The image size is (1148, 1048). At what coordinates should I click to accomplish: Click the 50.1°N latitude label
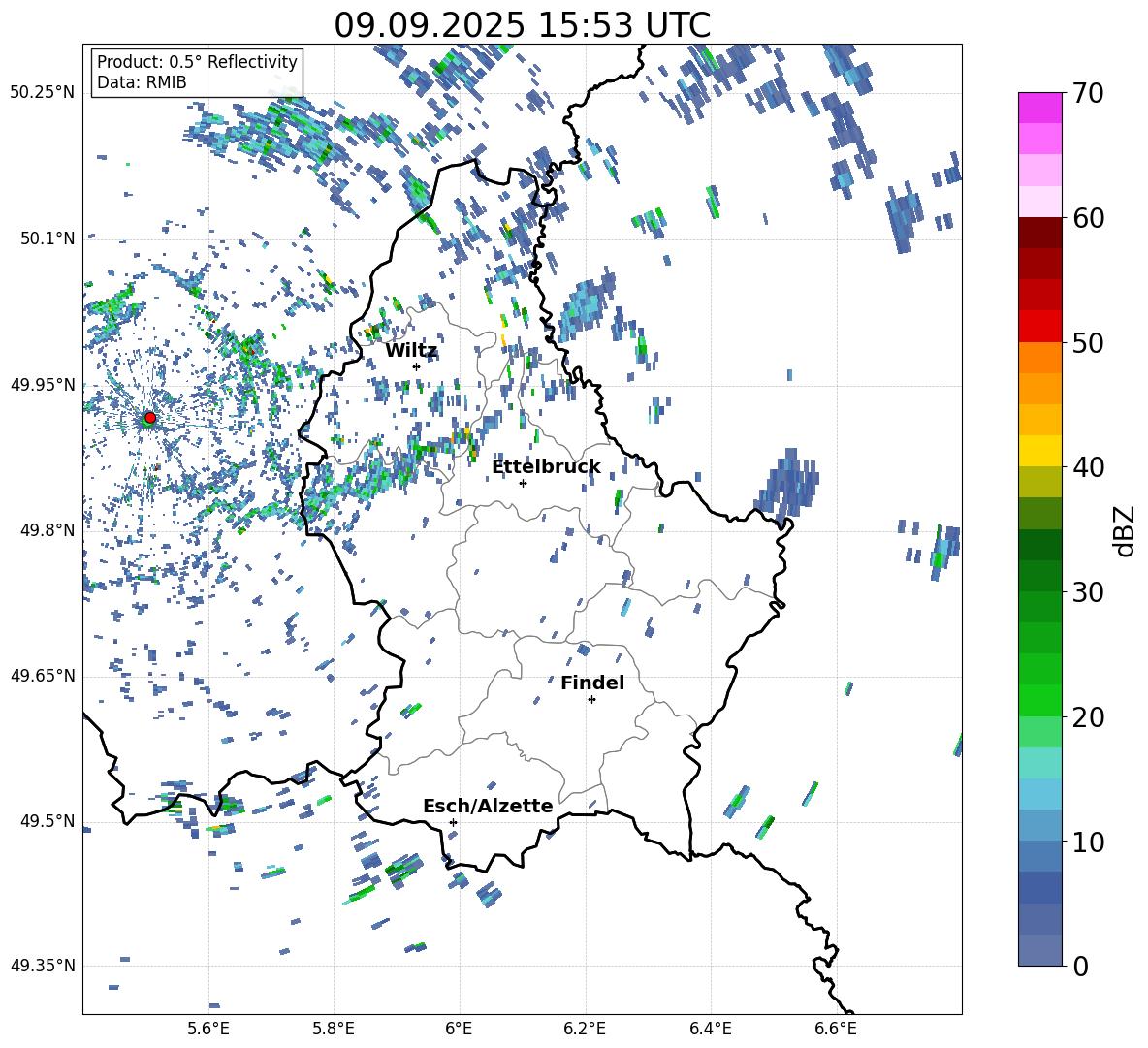[47, 238]
